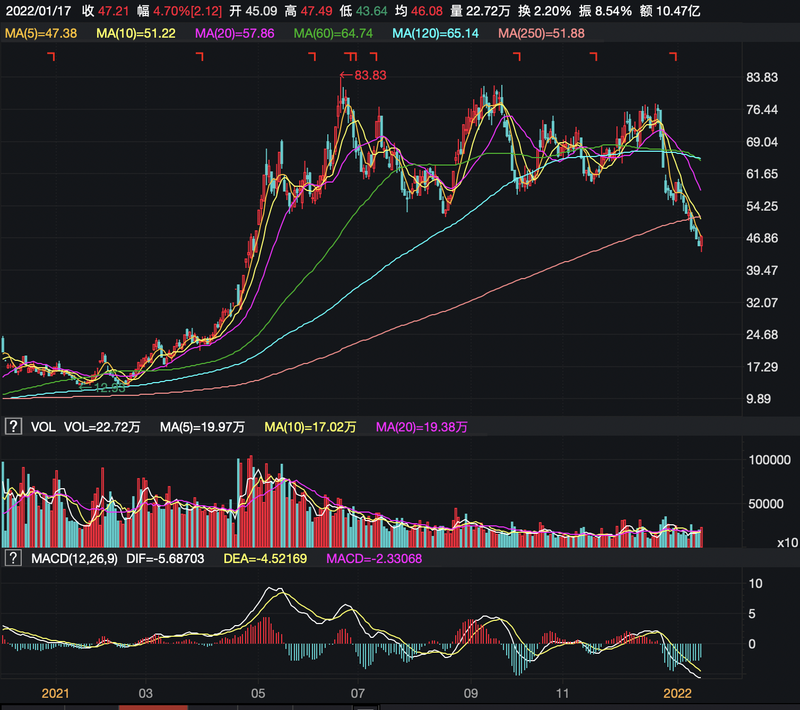Click the 83.83 high price arrow label
Image resolution: width=800 pixels, height=710 pixels.
[x=364, y=75]
